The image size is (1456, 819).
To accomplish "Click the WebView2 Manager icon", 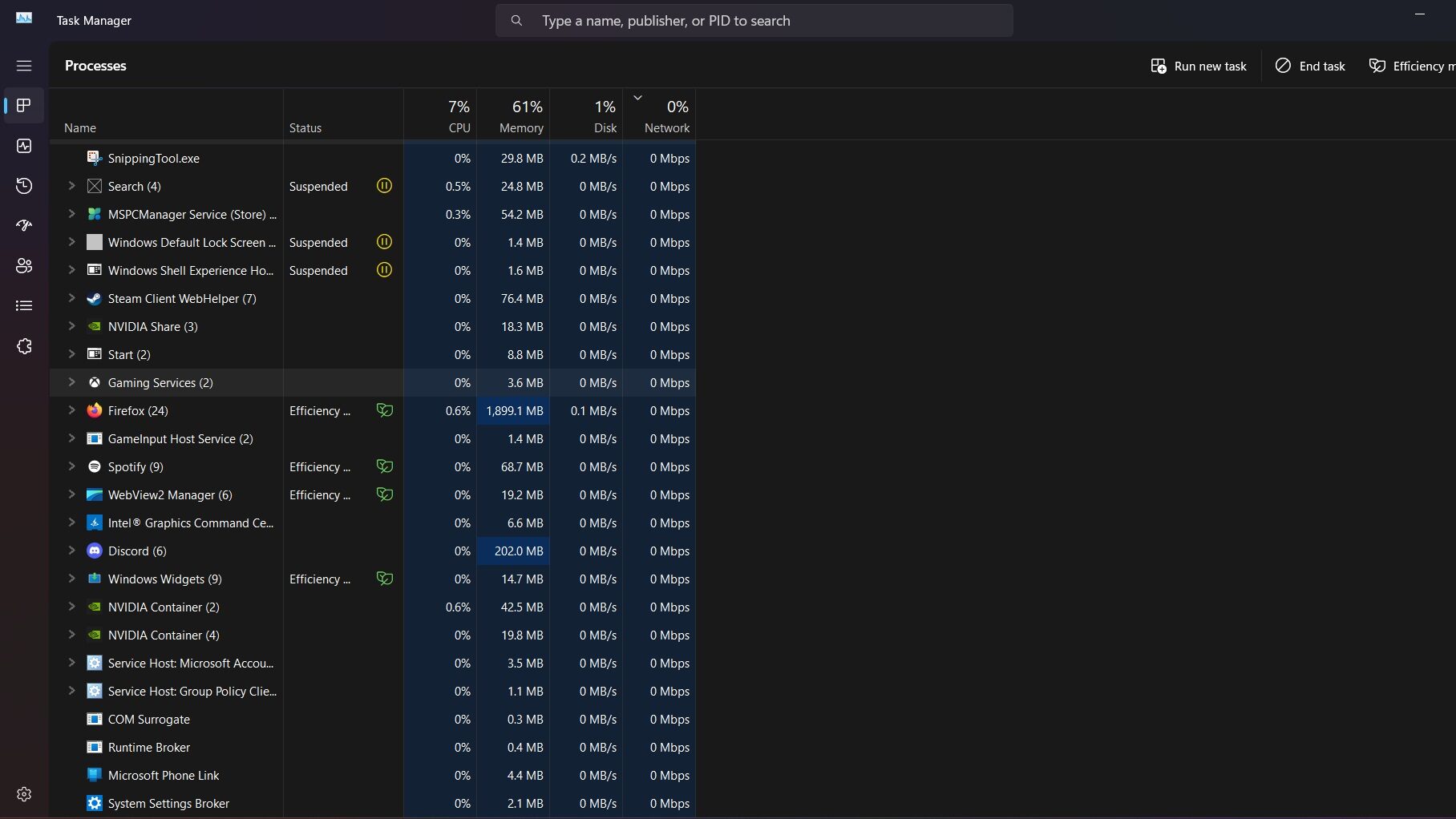I will click(x=95, y=494).
